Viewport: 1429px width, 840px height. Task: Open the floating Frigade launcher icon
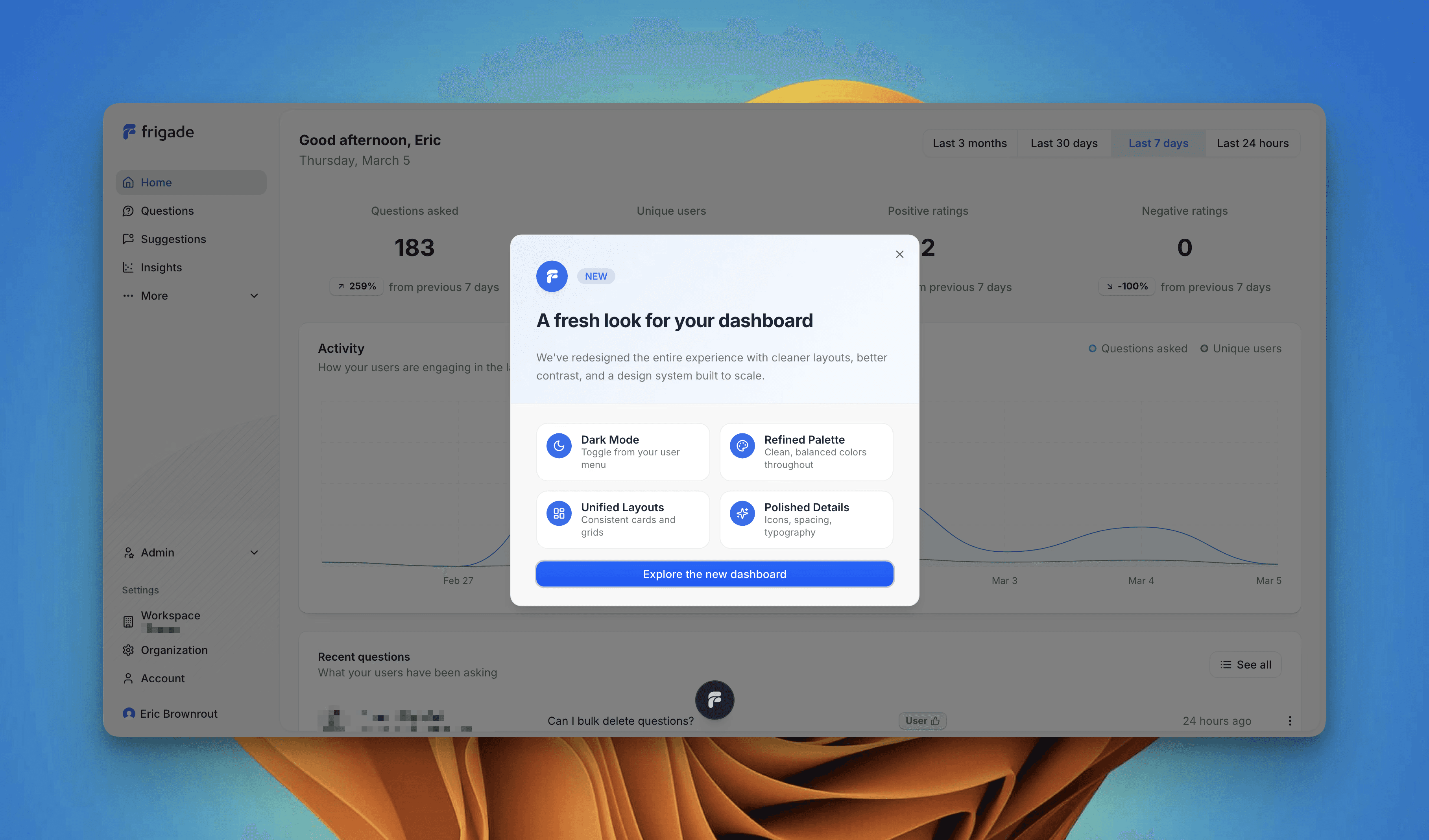tap(714, 700)
